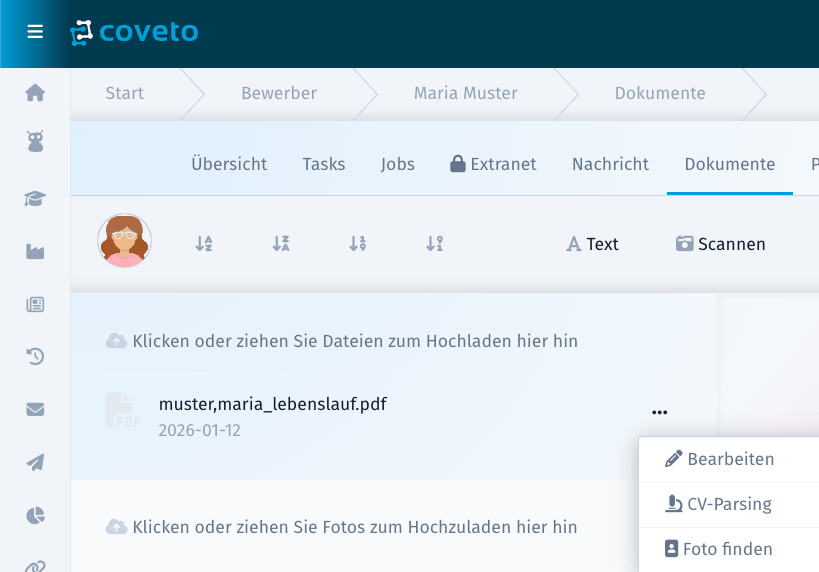Open the history clock sidebar icon
819x572 pixels.
click(35, 356)
